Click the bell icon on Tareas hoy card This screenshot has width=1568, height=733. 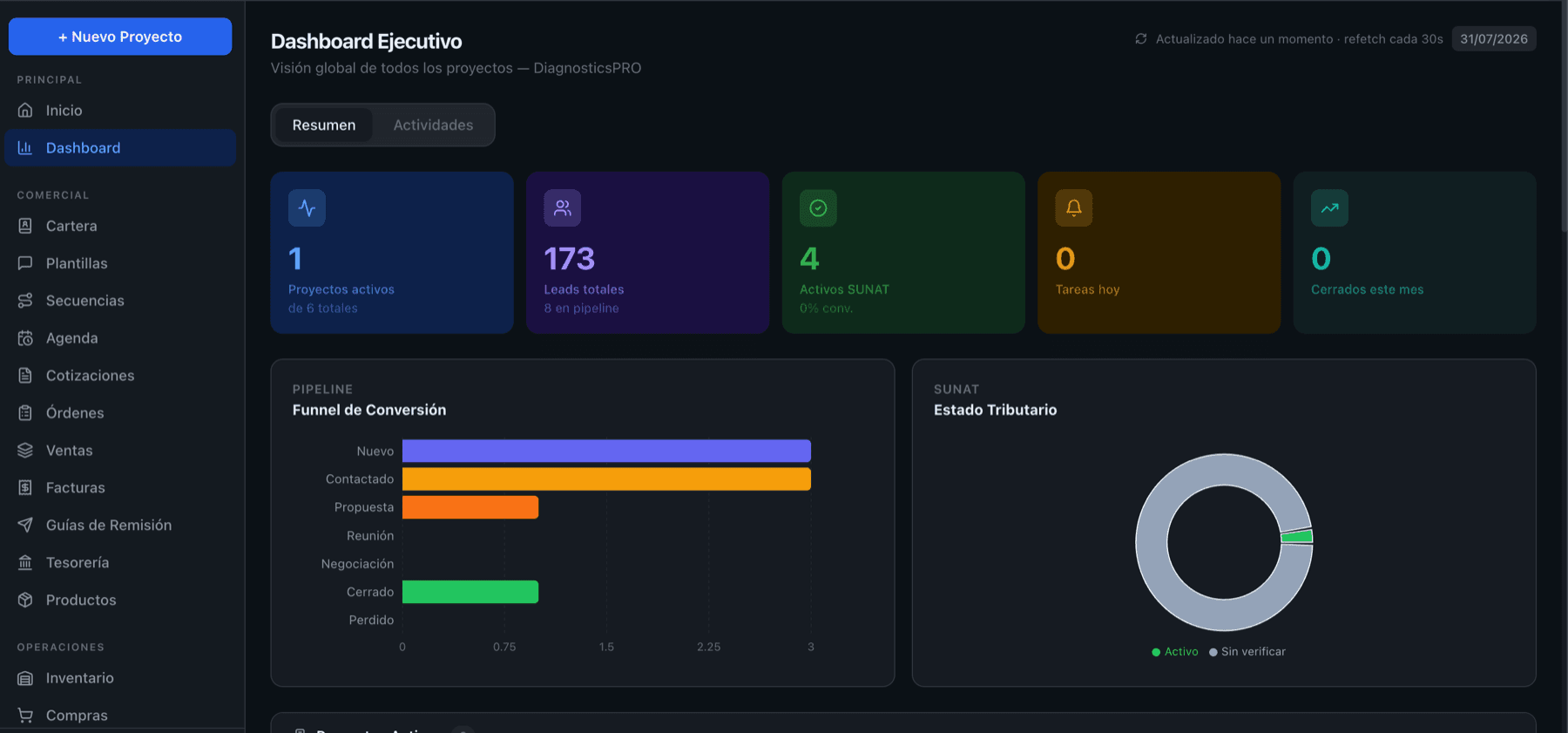(1074, 208)
